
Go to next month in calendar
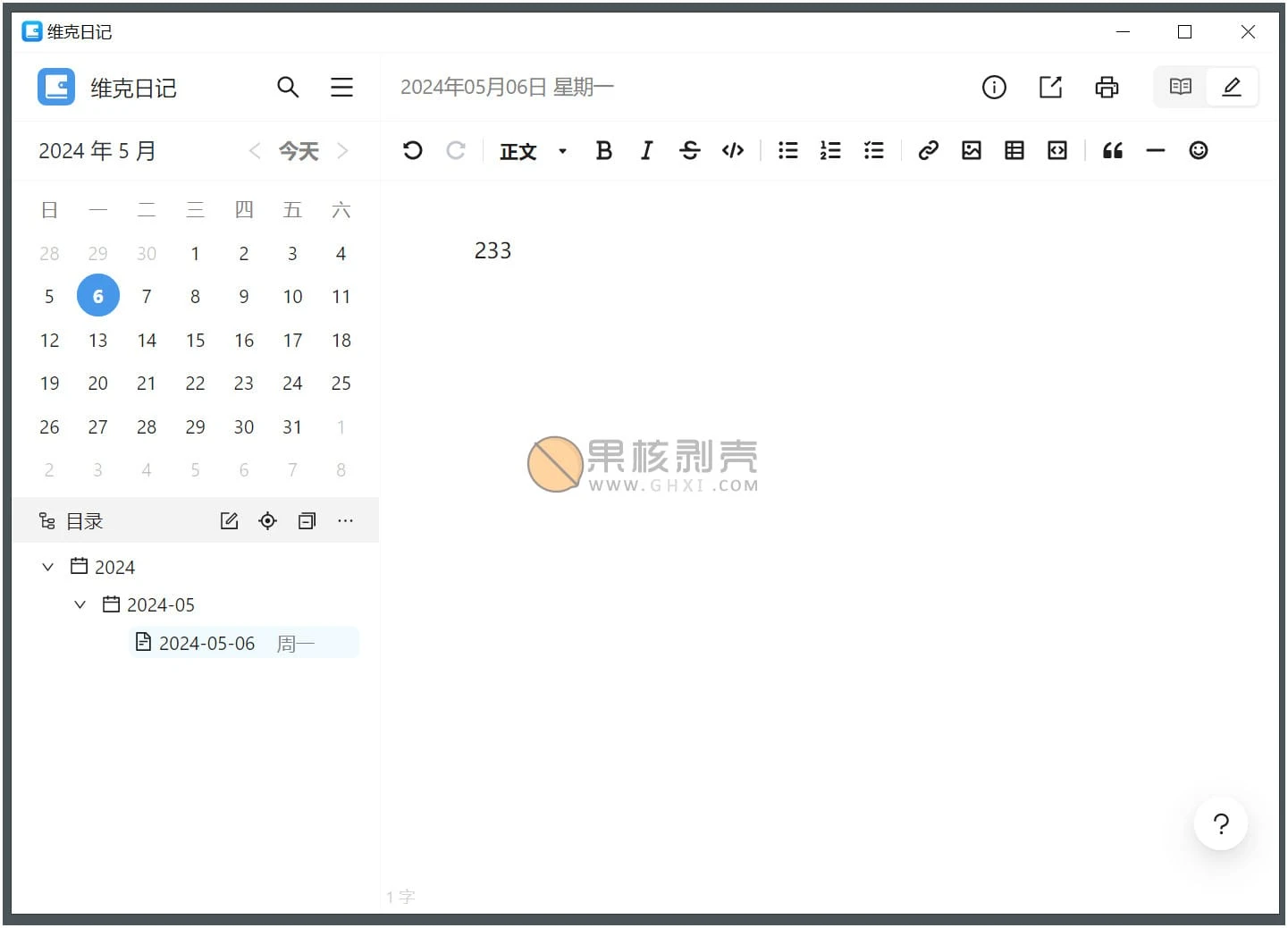[x=342, y=151]
